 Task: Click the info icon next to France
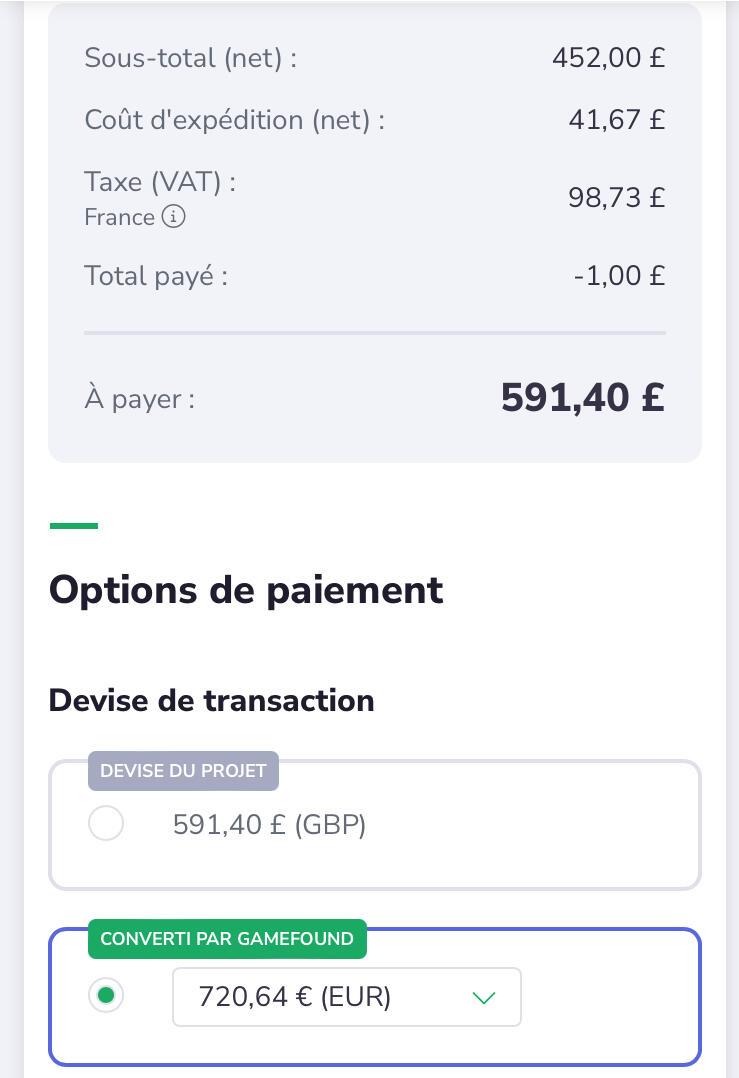coord(173,217)
